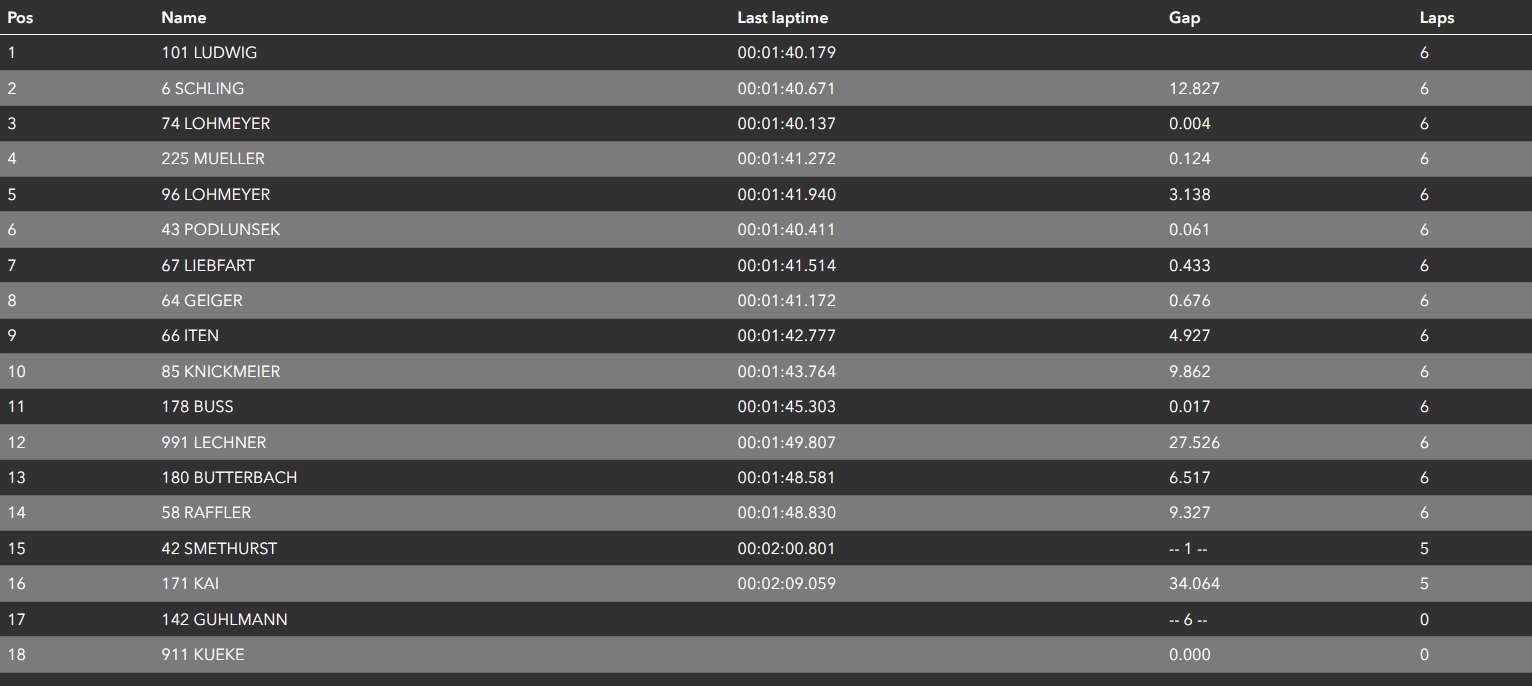Select driver 66 ITEN
The height and width of the screenshot is (686, 1532).
click(x=190, y=335)
